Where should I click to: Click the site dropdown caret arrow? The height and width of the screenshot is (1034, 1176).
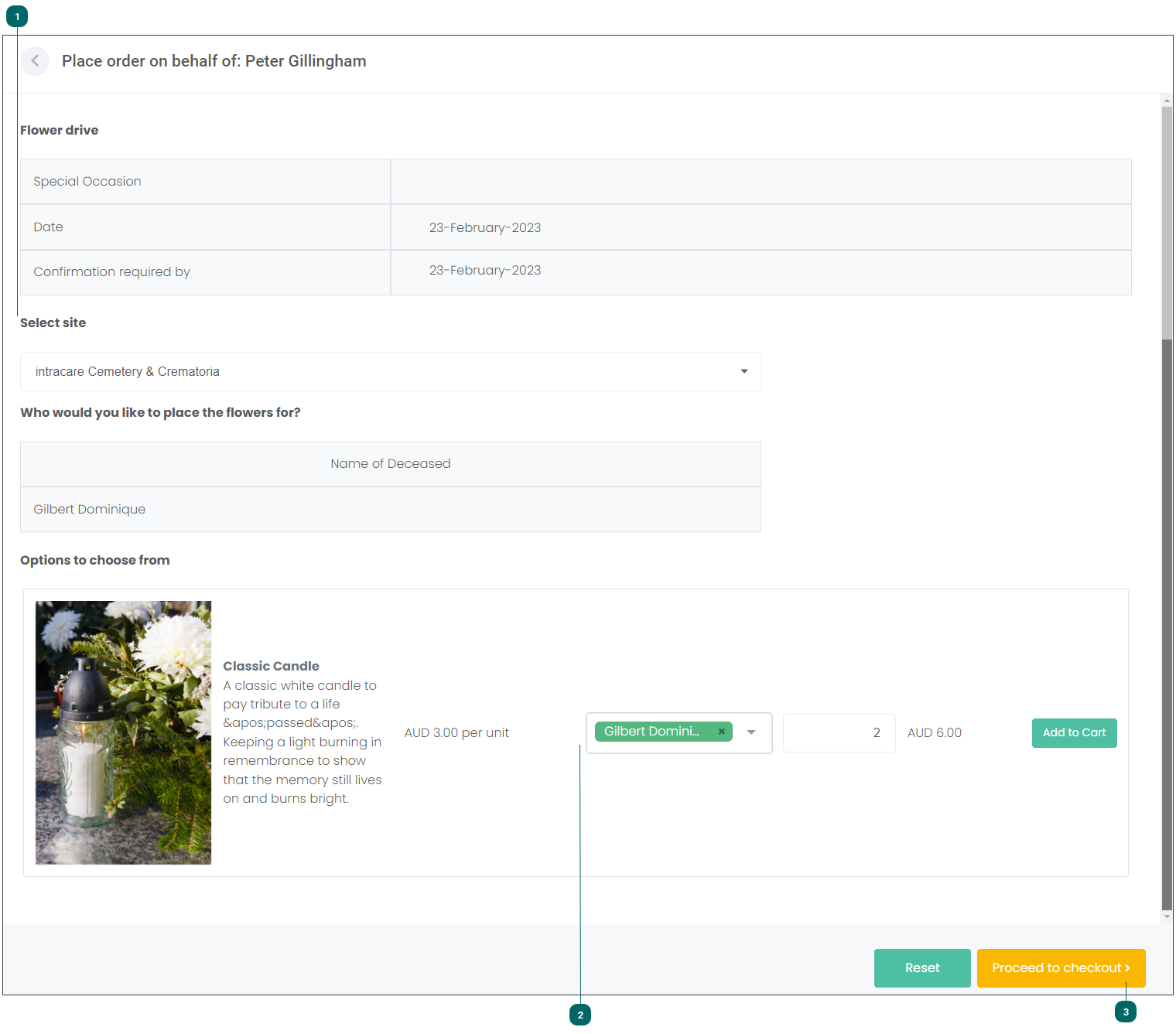744,372
